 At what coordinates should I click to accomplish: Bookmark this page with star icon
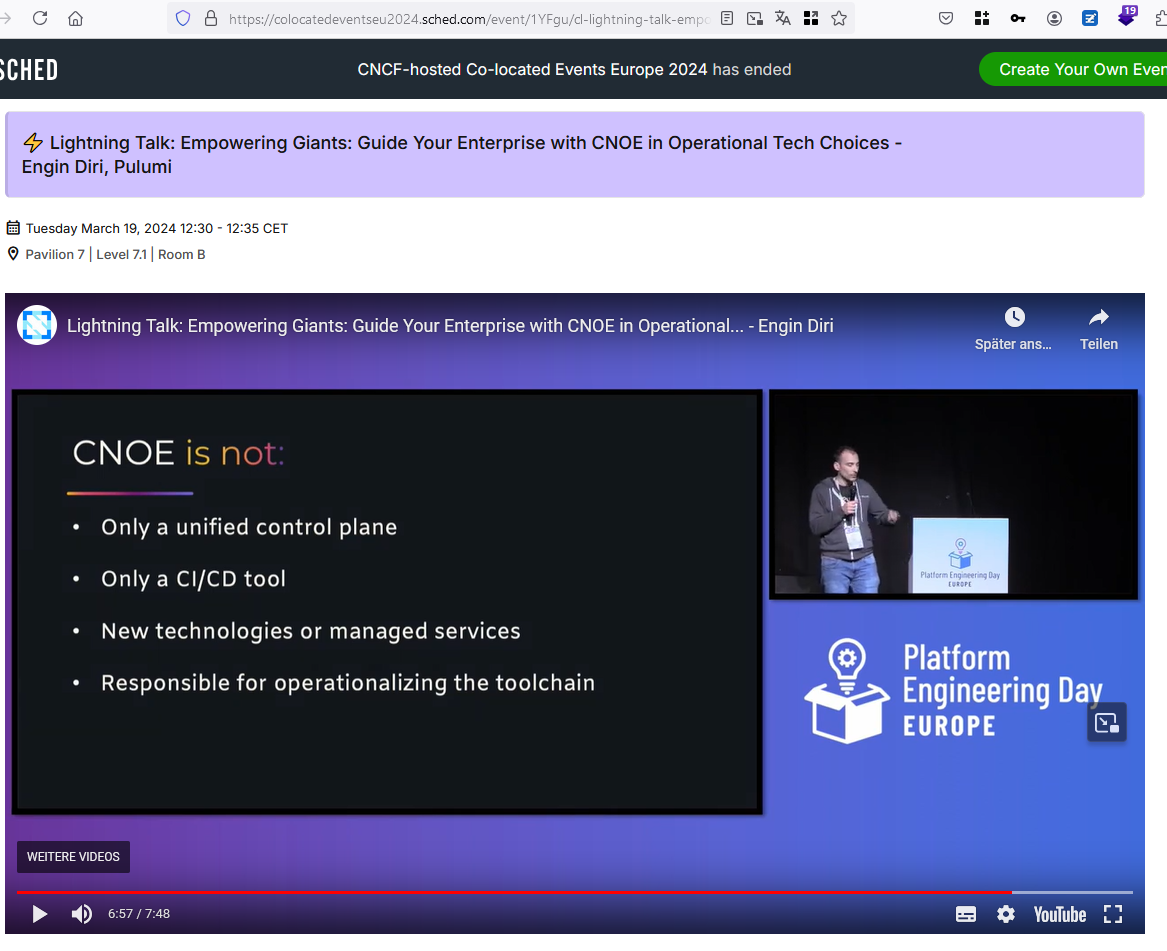pos(839,18)
